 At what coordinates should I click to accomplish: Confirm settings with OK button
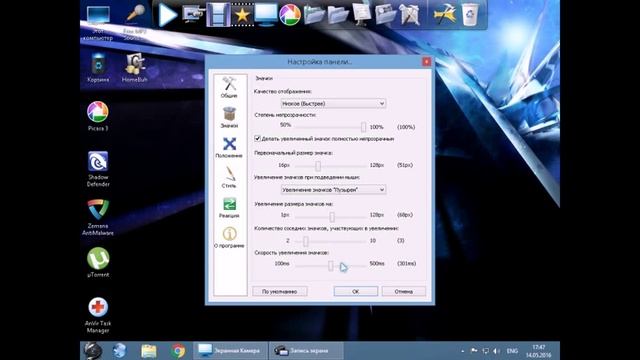356,291
